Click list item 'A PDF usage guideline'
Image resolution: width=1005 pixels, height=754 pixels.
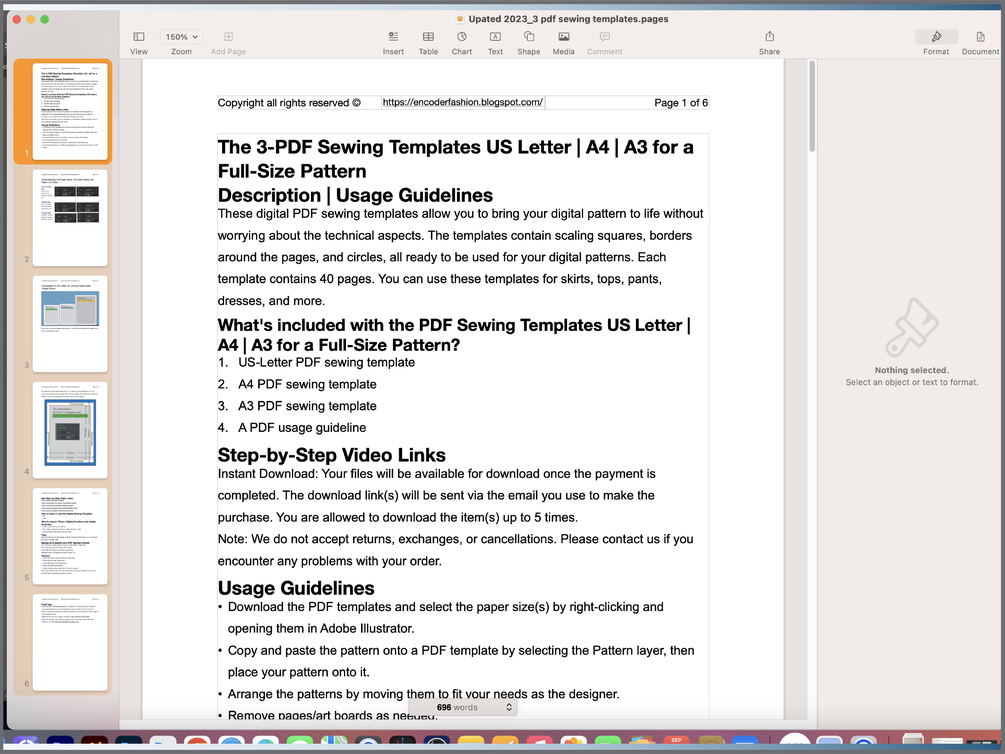[x=302, y=428]
